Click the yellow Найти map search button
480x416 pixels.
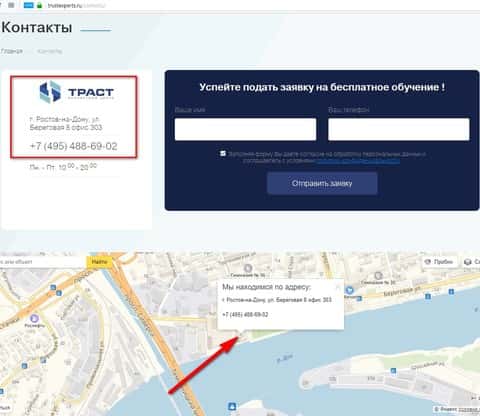click(99, 262)
